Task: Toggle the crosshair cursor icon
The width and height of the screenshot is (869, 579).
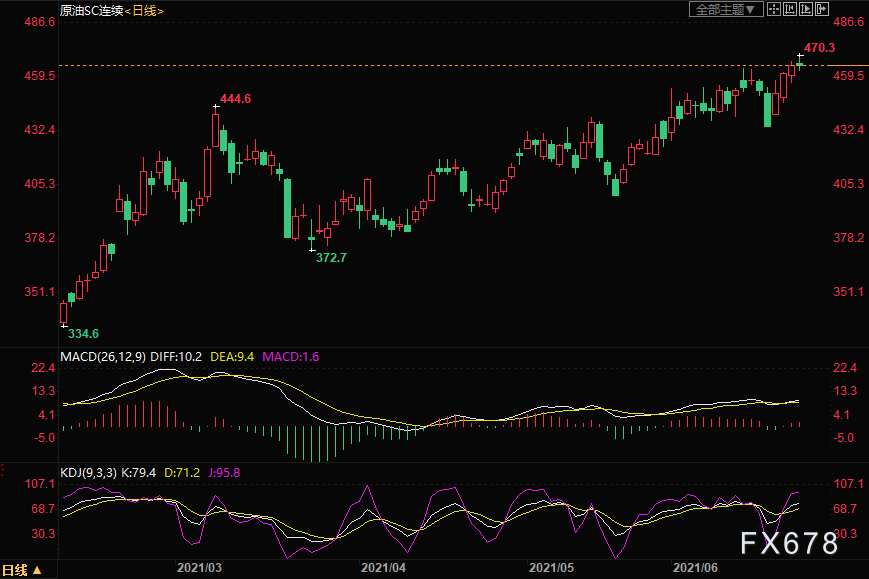Action: [x=774, y=9]
